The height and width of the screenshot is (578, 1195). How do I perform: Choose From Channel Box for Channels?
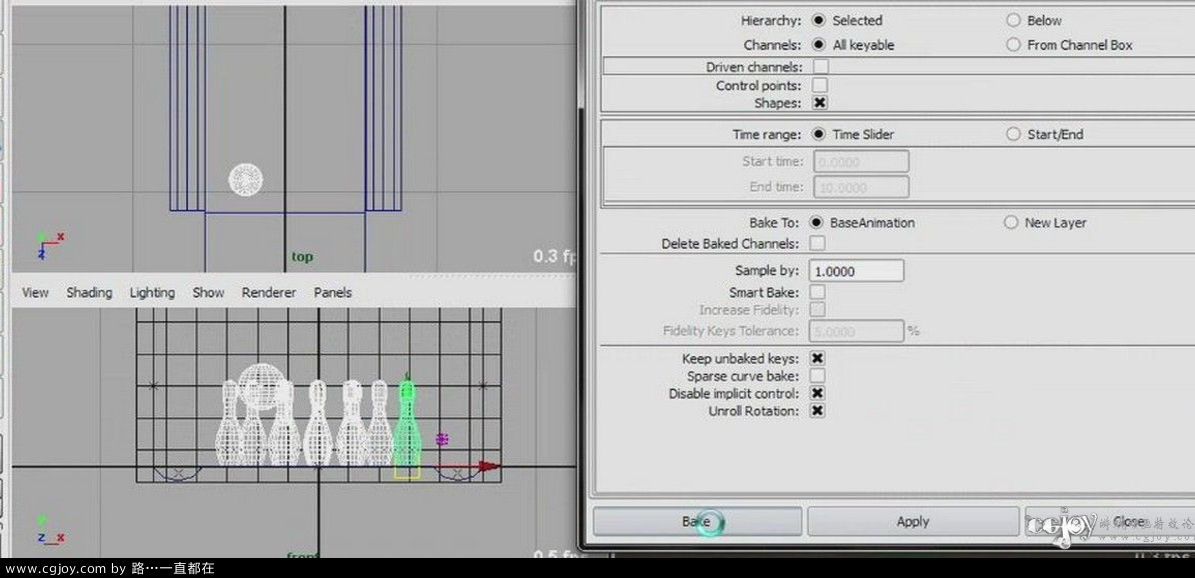(x=1013, y=45)
